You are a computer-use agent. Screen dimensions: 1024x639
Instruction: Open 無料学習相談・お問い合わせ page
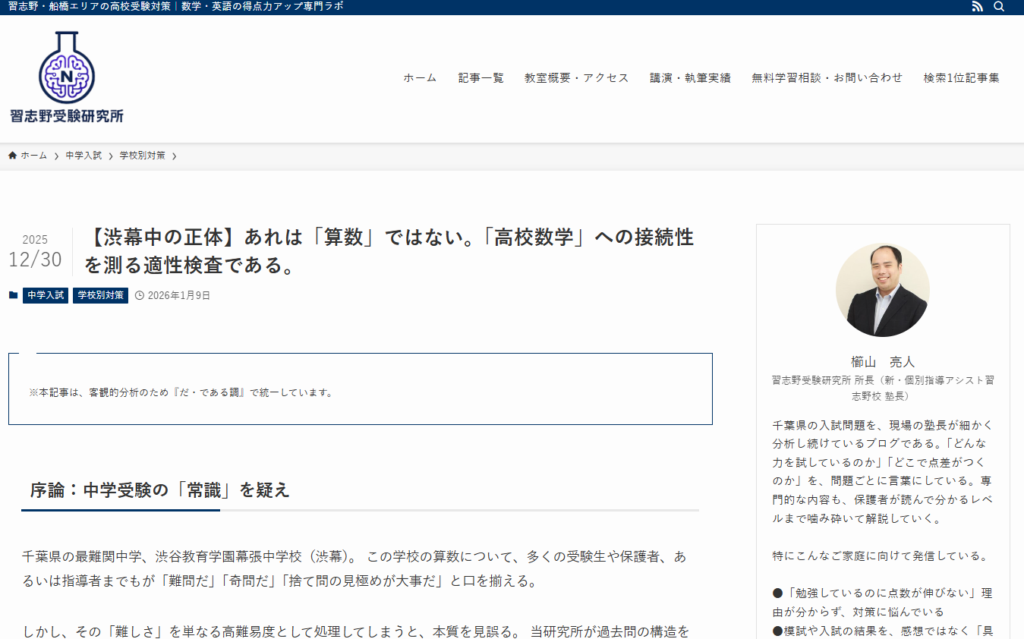tap(827, 78)
